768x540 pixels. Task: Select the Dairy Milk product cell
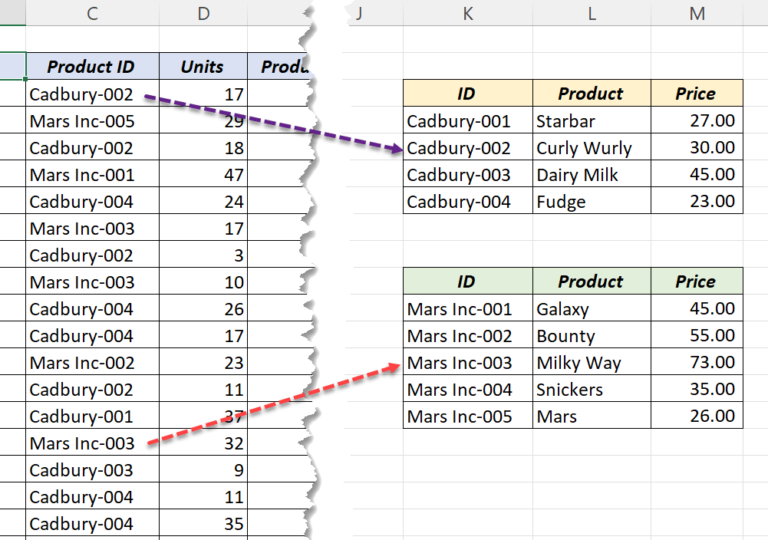point(591,175)
